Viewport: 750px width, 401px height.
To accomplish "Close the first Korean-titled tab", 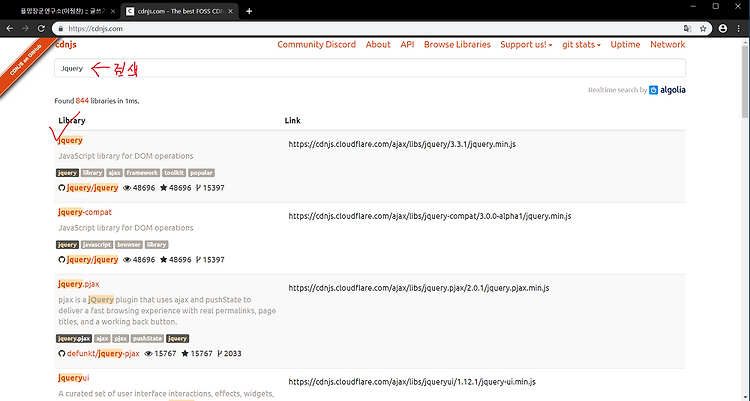I will 111,11.
